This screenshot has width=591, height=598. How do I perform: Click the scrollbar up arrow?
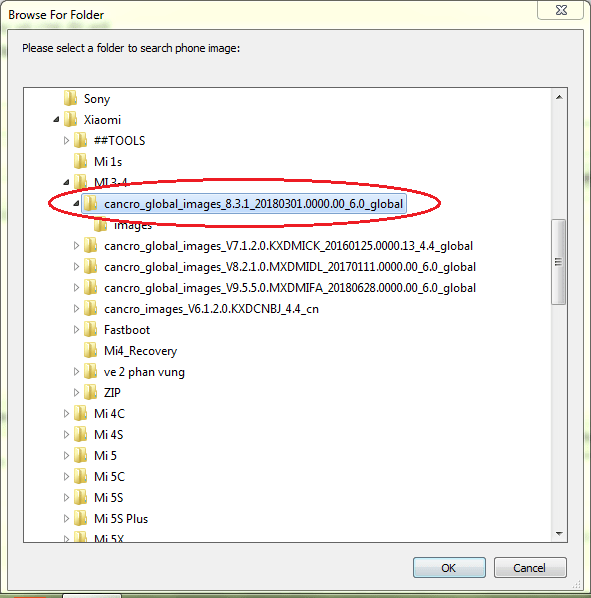pos(559,97)
